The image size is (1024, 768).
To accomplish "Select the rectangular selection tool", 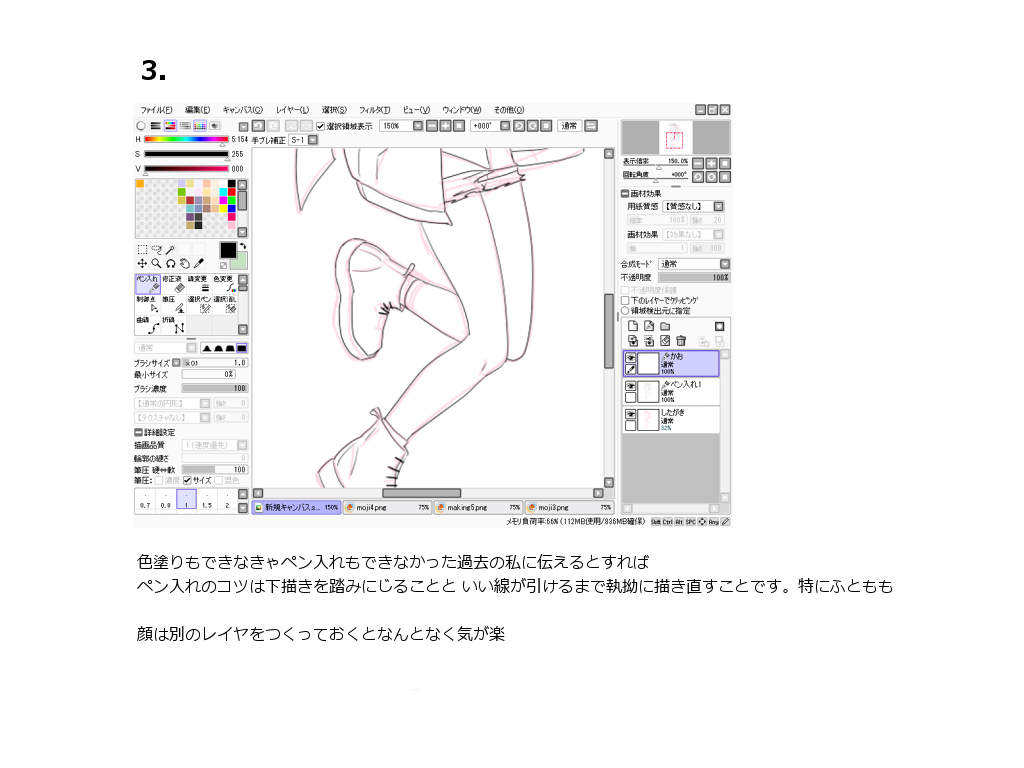I will (142, 250).
